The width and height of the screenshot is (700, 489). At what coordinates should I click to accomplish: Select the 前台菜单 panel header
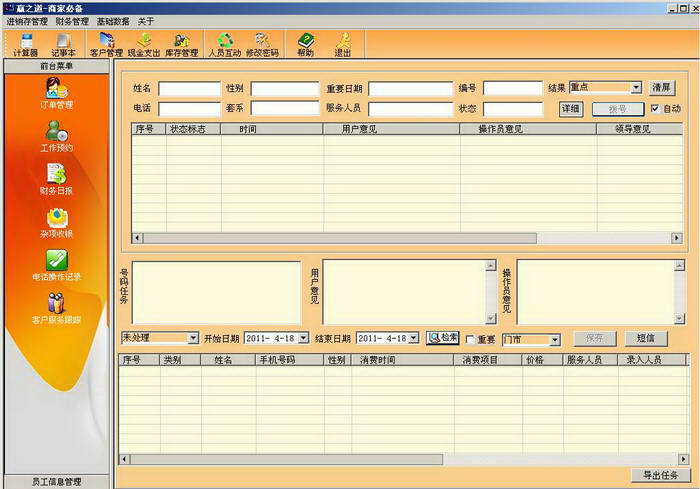pos(56,66)
